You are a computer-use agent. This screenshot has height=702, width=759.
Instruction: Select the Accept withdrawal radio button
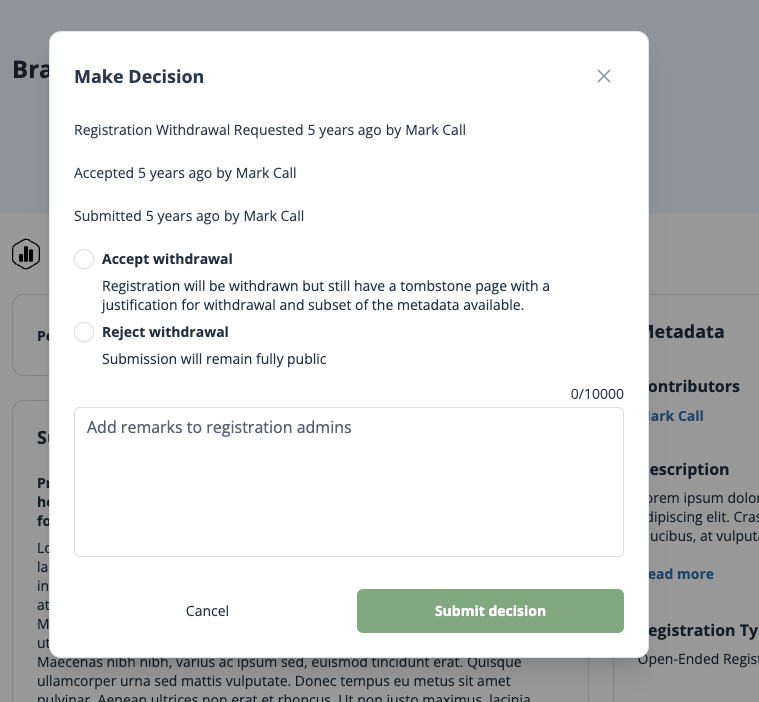85,259
